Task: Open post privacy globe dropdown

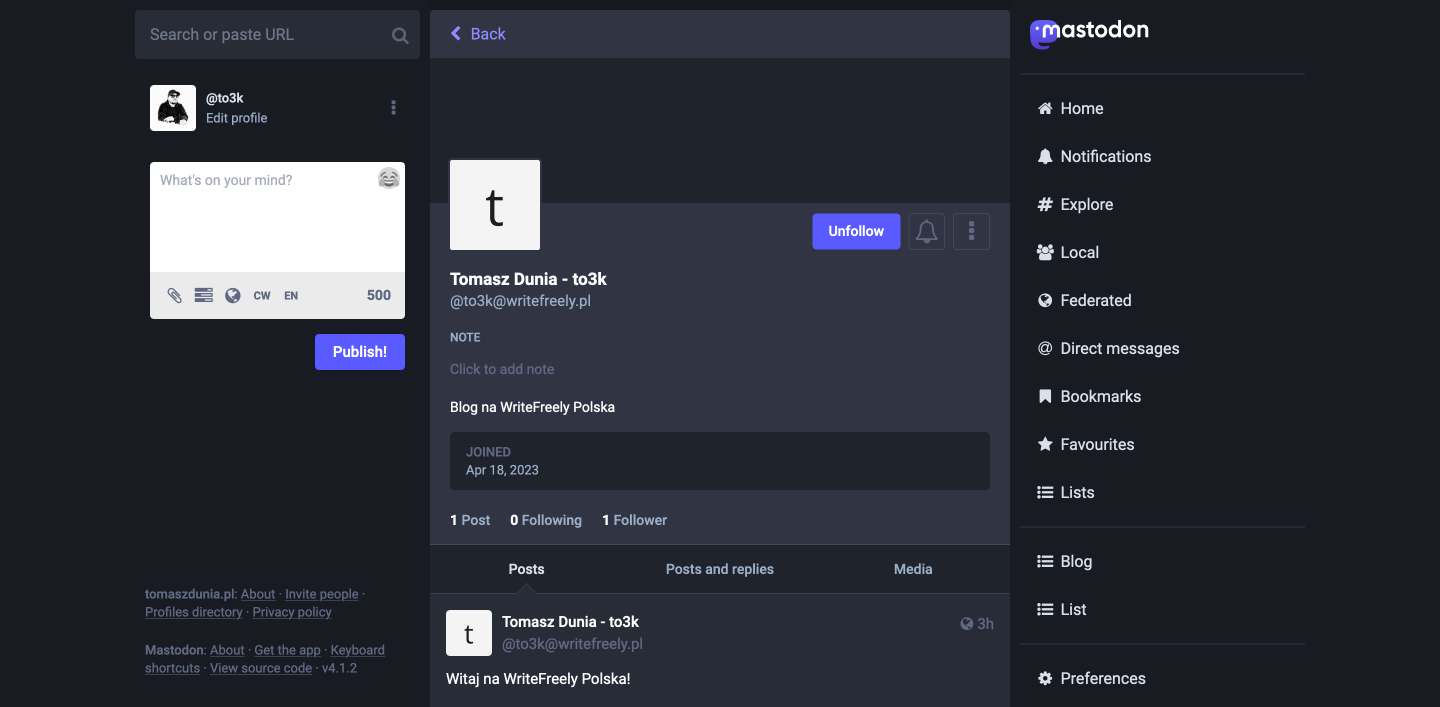Action: pyautogui.click(x=233, y=295)
